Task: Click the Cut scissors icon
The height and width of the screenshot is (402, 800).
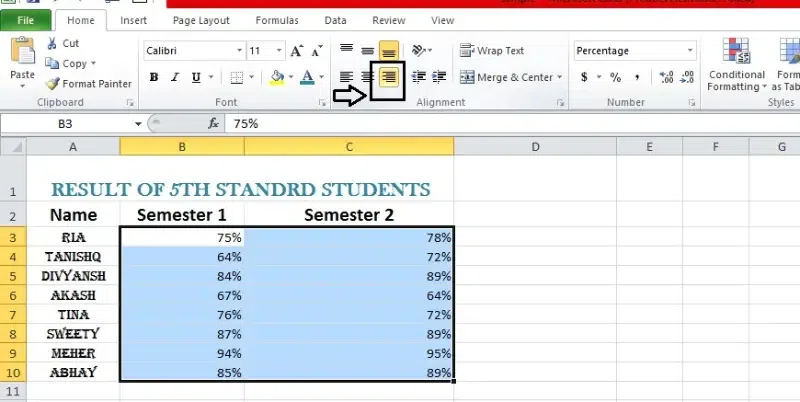Action: tap(52, 43)
